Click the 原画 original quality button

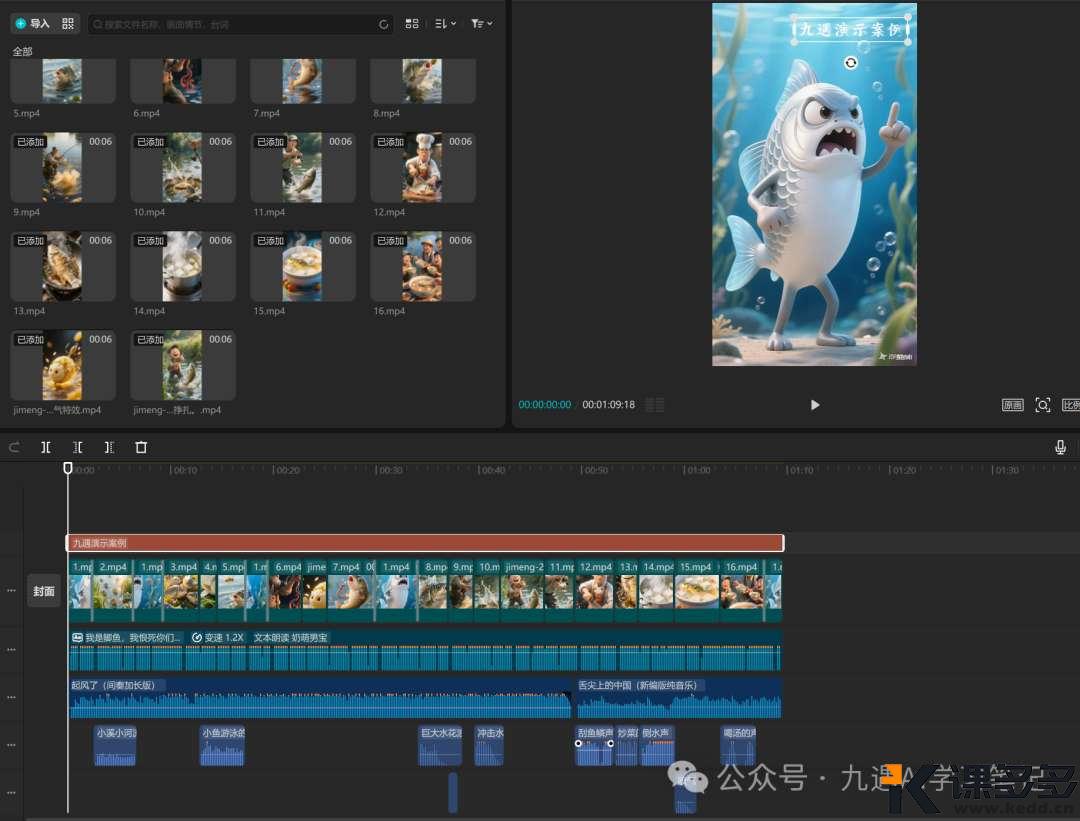(1012, 405)
